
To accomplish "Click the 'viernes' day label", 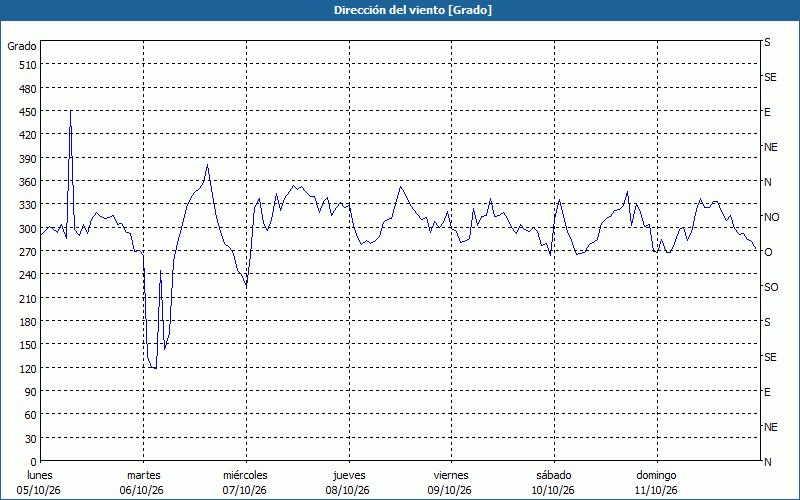I will pos(451,475).
